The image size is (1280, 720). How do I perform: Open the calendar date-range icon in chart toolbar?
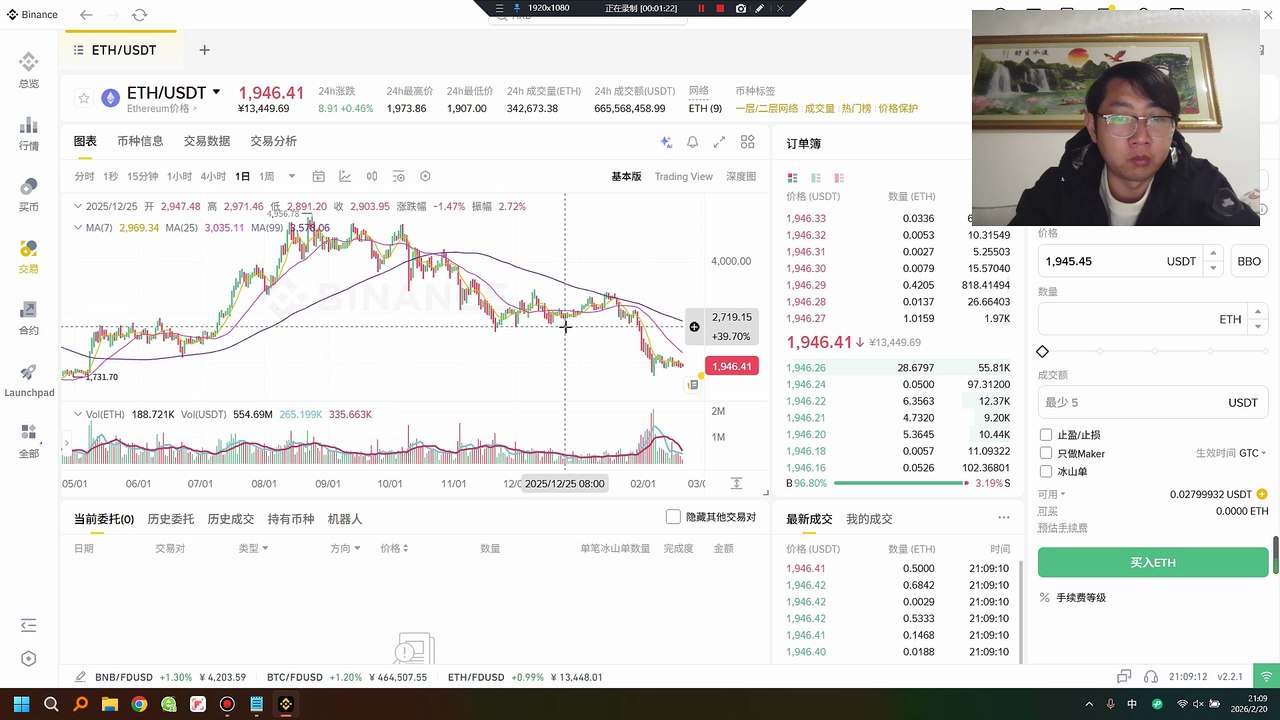318,176
